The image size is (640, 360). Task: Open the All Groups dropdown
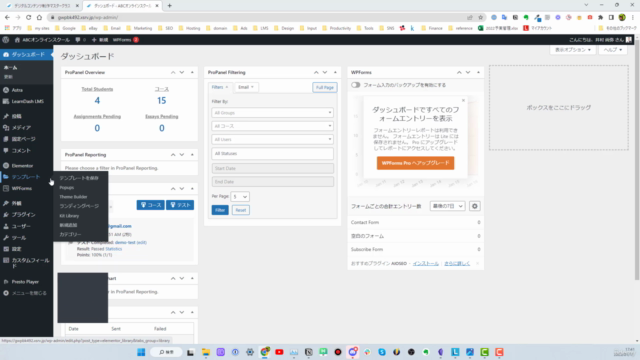pos(272,113)
